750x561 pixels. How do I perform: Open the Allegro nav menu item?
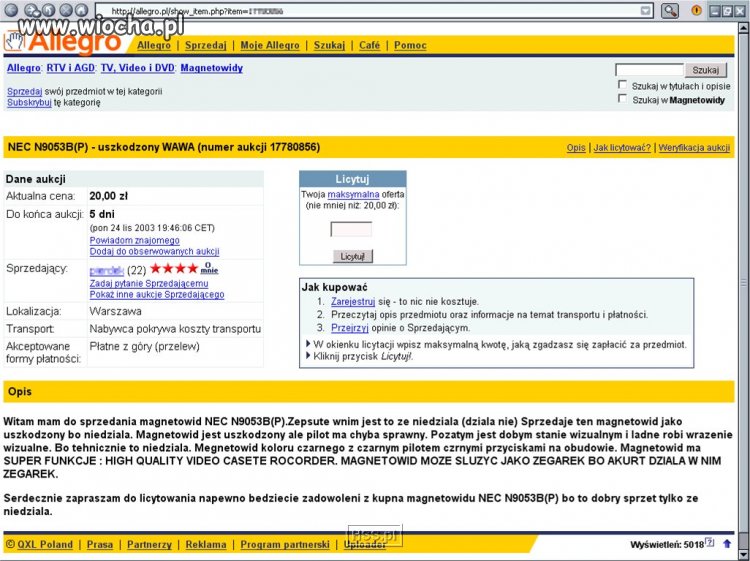coord(154,45)
